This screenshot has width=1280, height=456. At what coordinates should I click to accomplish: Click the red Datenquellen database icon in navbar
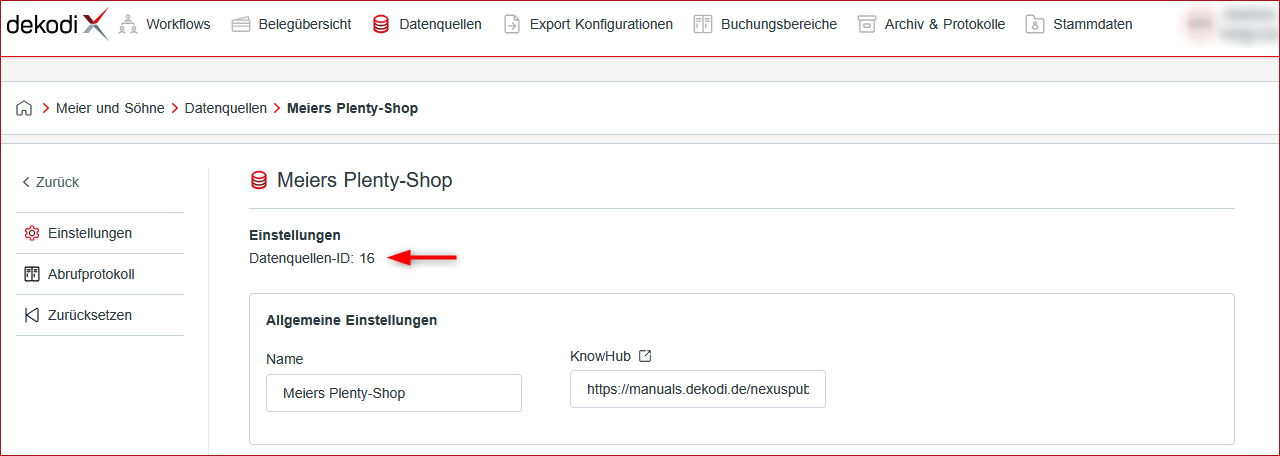tap(381, 24)
